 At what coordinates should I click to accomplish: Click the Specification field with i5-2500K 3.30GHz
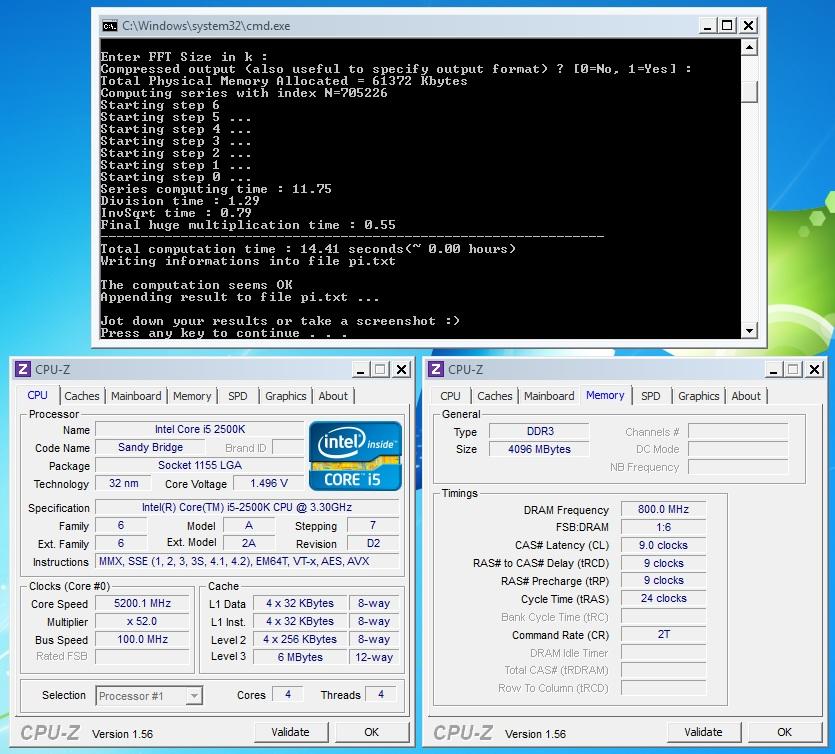(x=247, y=507)
